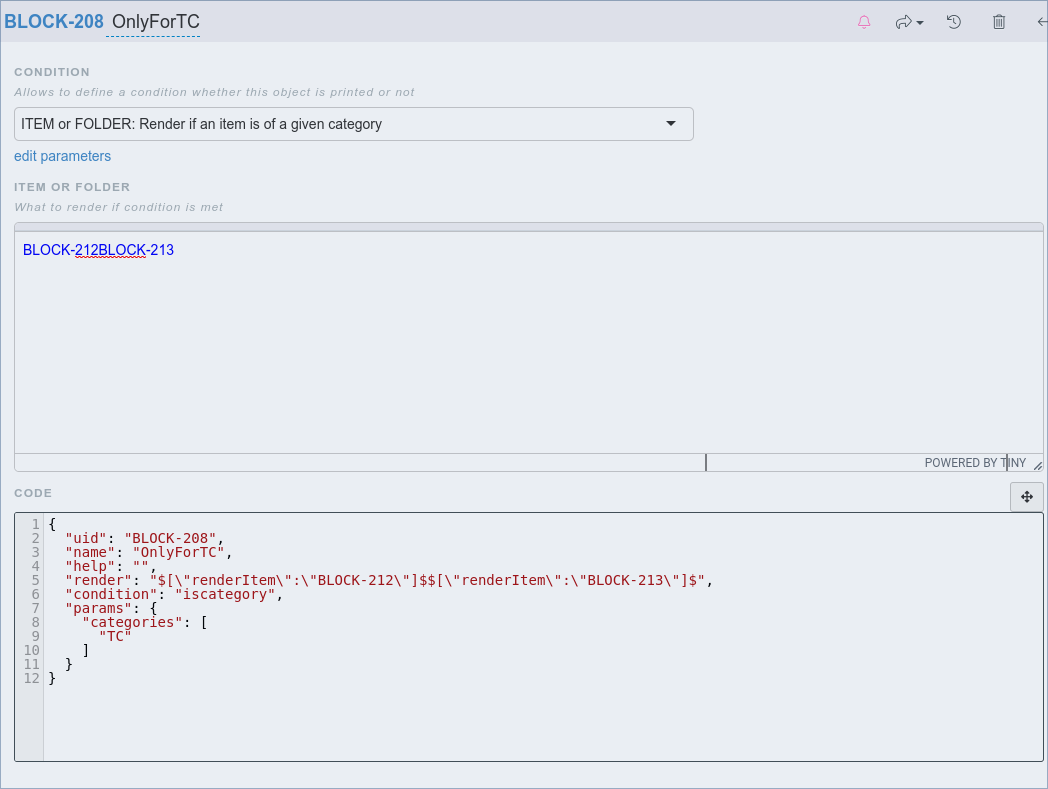Open the item history clock icon
Image resolution: width=1048 pixels, height=789 pixels.
[954, 22]
